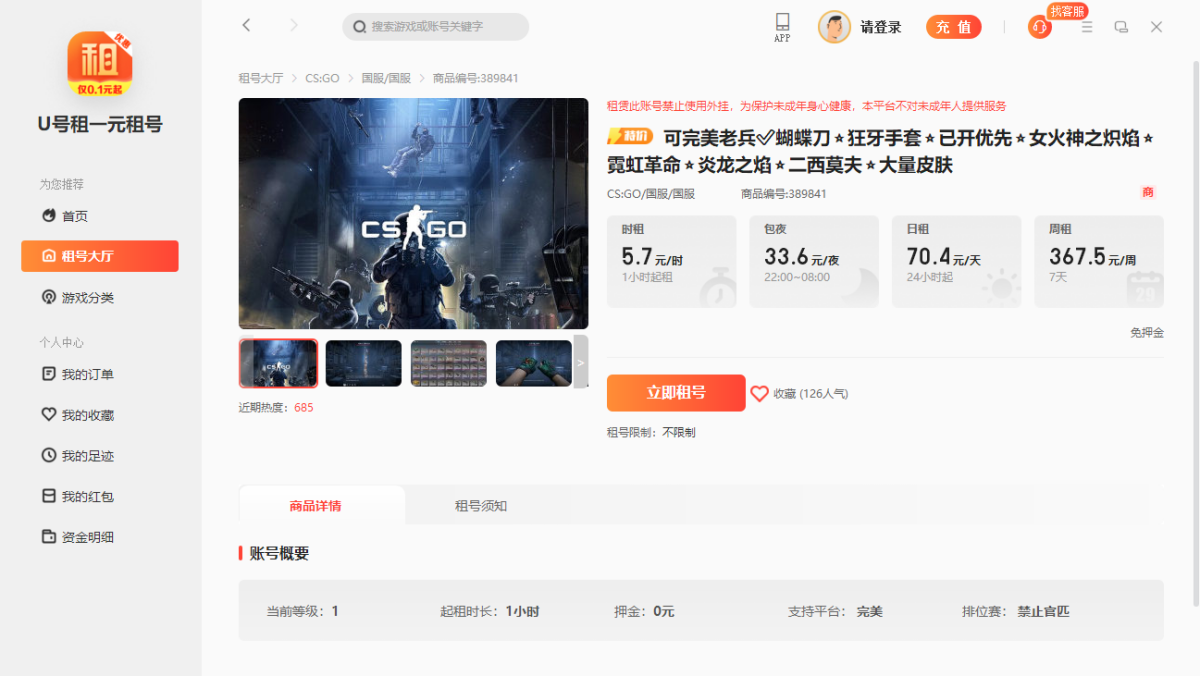Click the back navigation arrow
This screenshot has width=1200, height=676.
[246, 26]
